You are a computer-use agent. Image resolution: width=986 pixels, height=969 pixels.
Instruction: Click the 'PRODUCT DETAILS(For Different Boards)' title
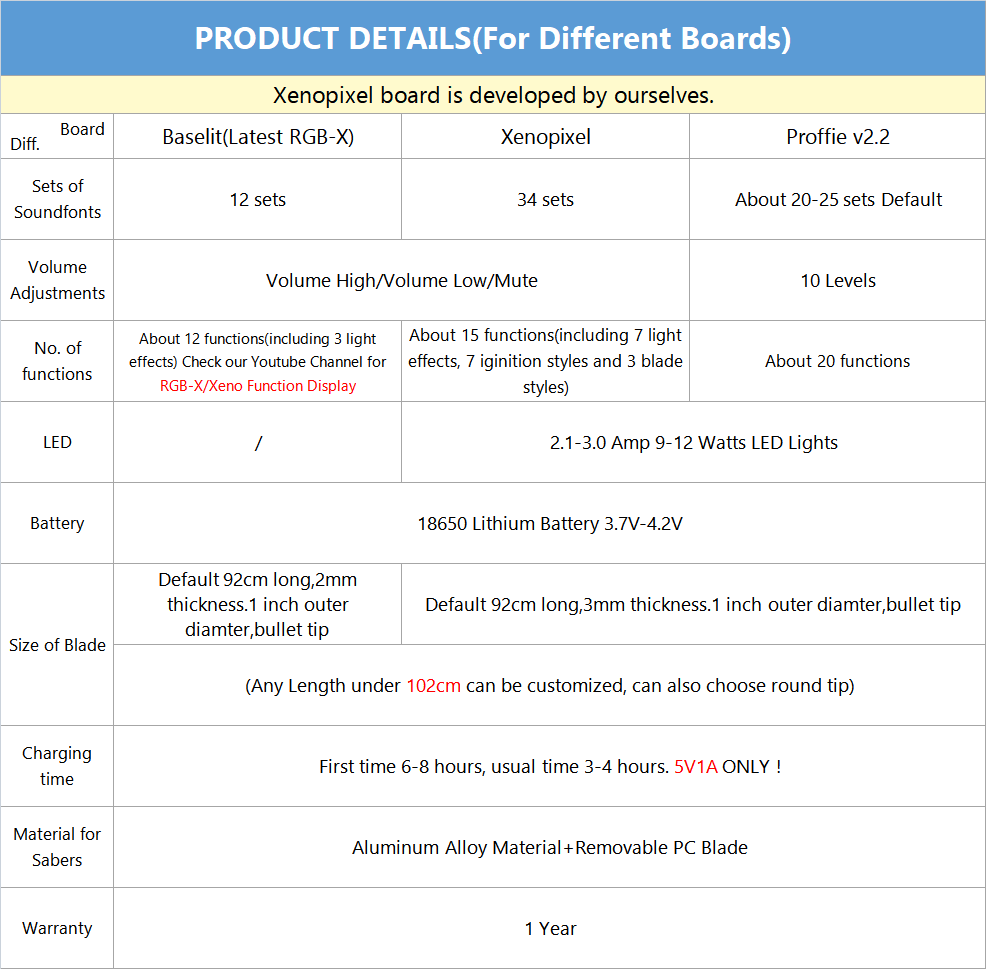coord(492,38)
